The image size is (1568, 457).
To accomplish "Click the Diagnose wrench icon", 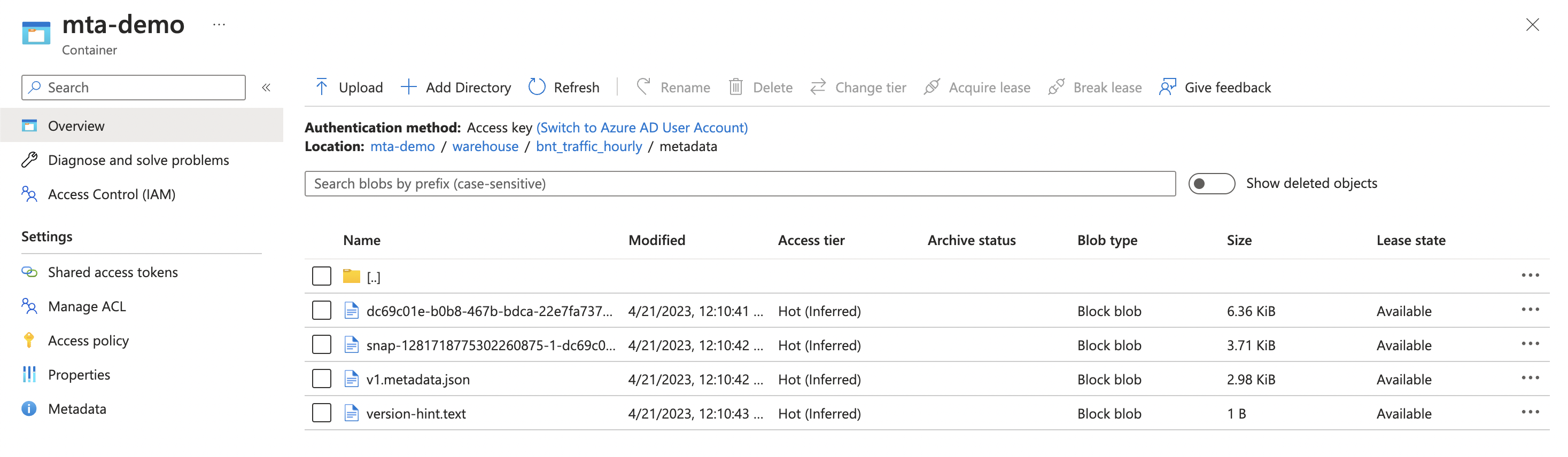I will 29,160.
